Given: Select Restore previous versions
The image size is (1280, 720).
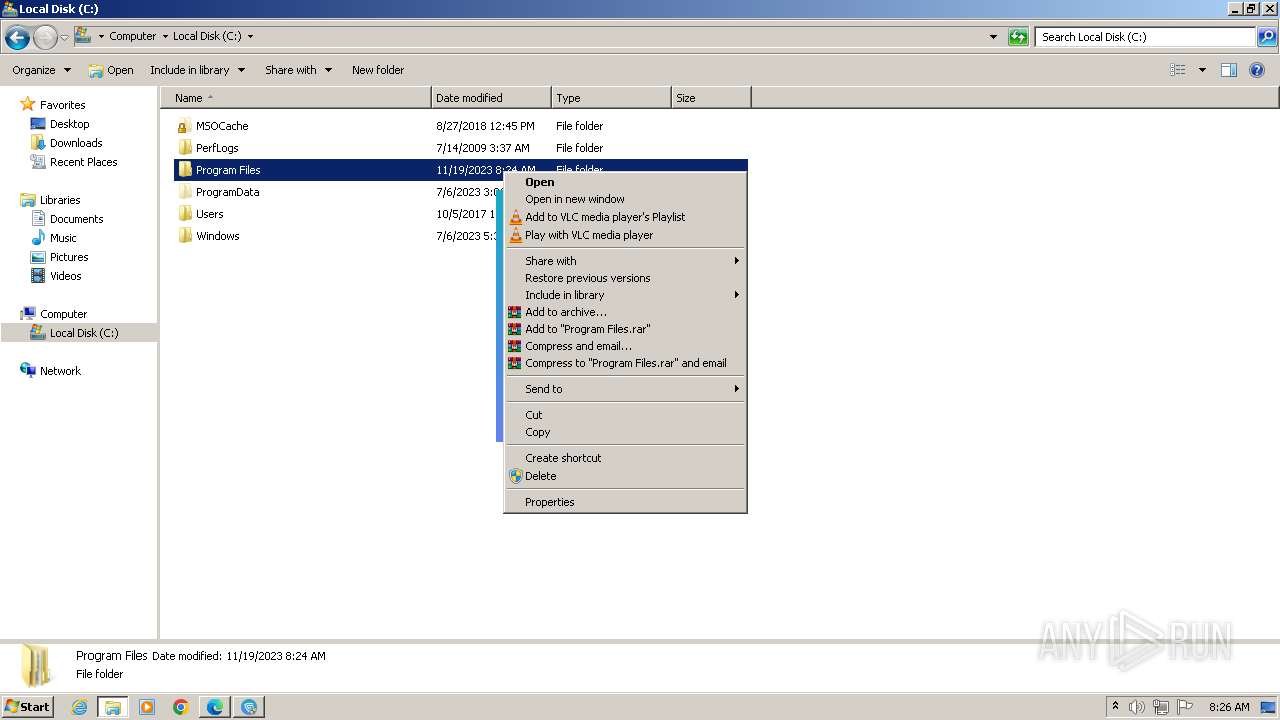Looking at the screenshot, I should pyautogui.click(x=626, y=278).
